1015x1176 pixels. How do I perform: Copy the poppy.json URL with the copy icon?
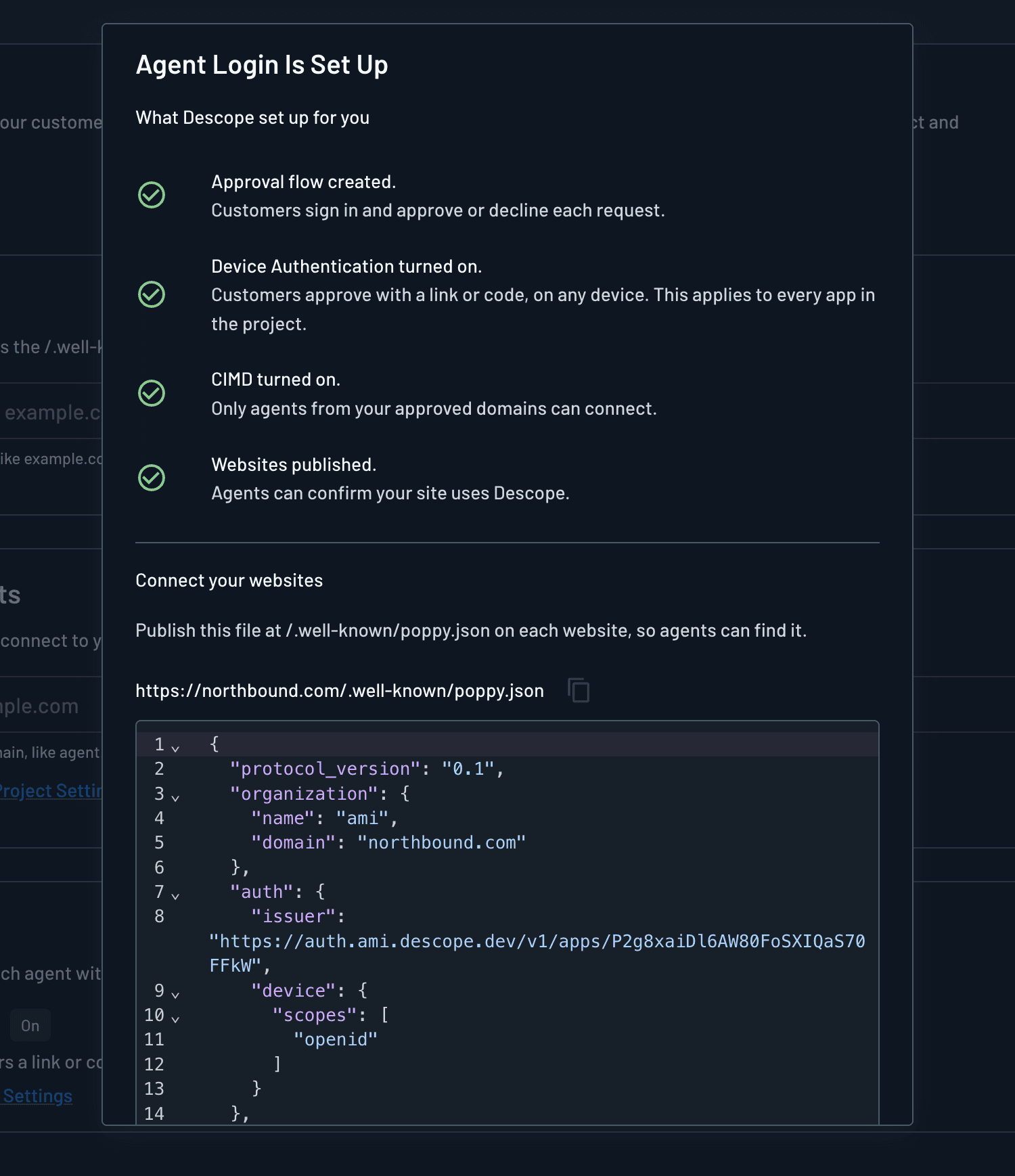point(579,690)
